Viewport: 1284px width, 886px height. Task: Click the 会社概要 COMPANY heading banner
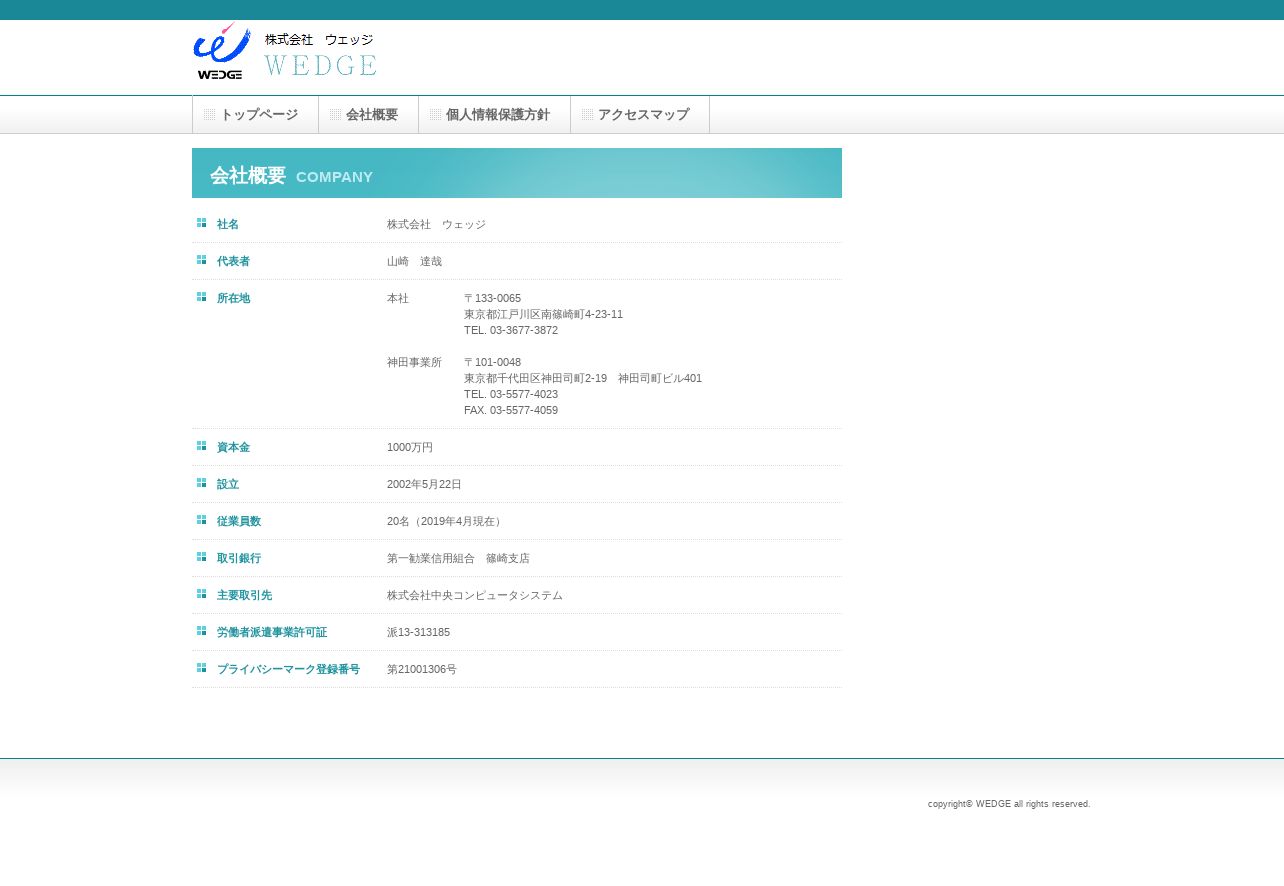coord(517,173)
